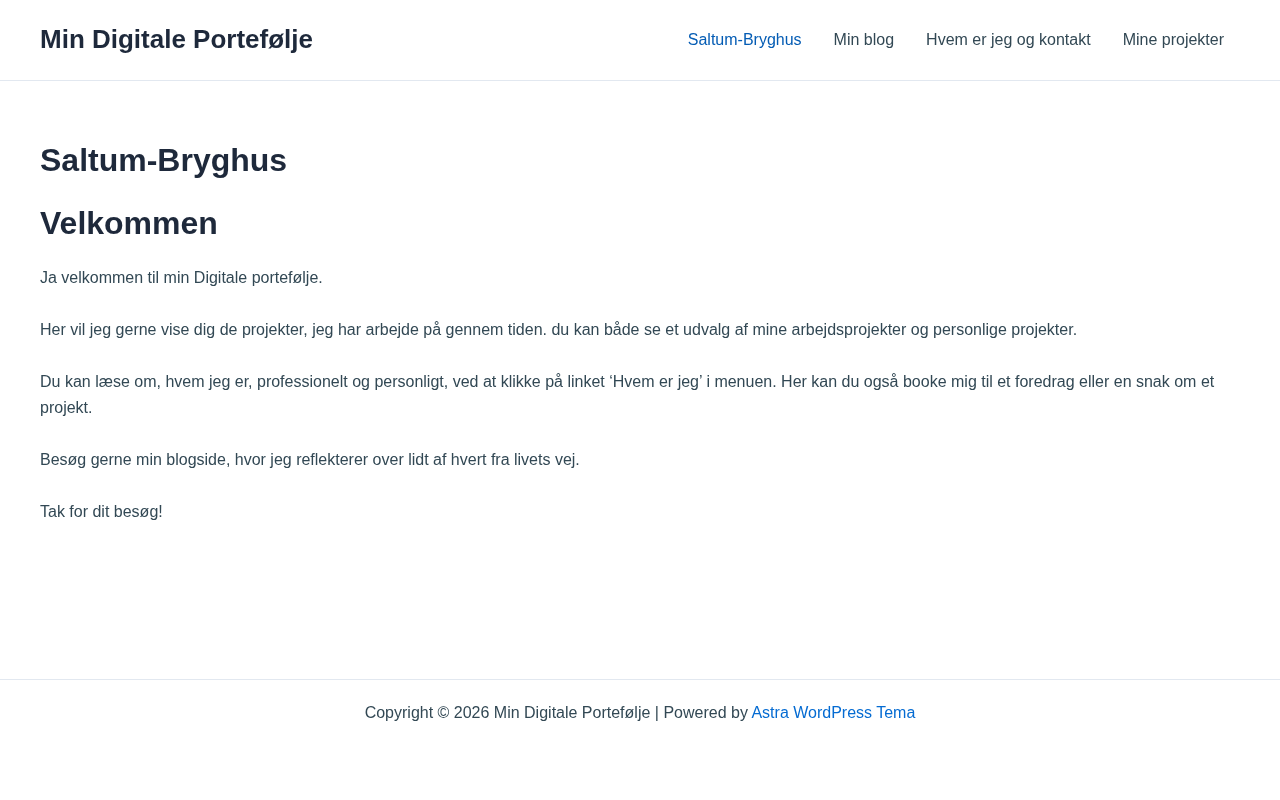Click the Tak for dit besøg text
1280x800 pixels.
(x=101, y=512)
